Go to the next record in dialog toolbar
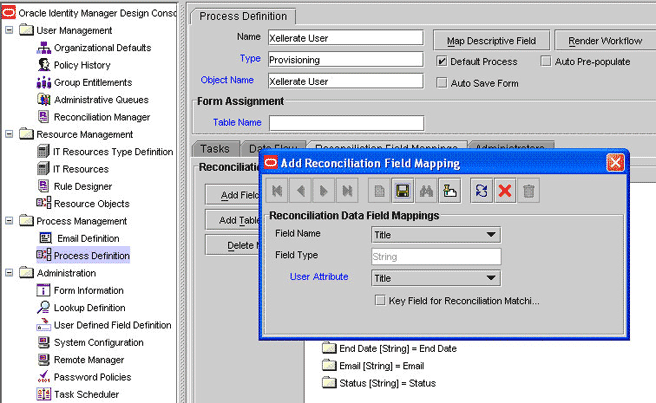The width and height of the screenshot is (656, 403). point(323,191)
